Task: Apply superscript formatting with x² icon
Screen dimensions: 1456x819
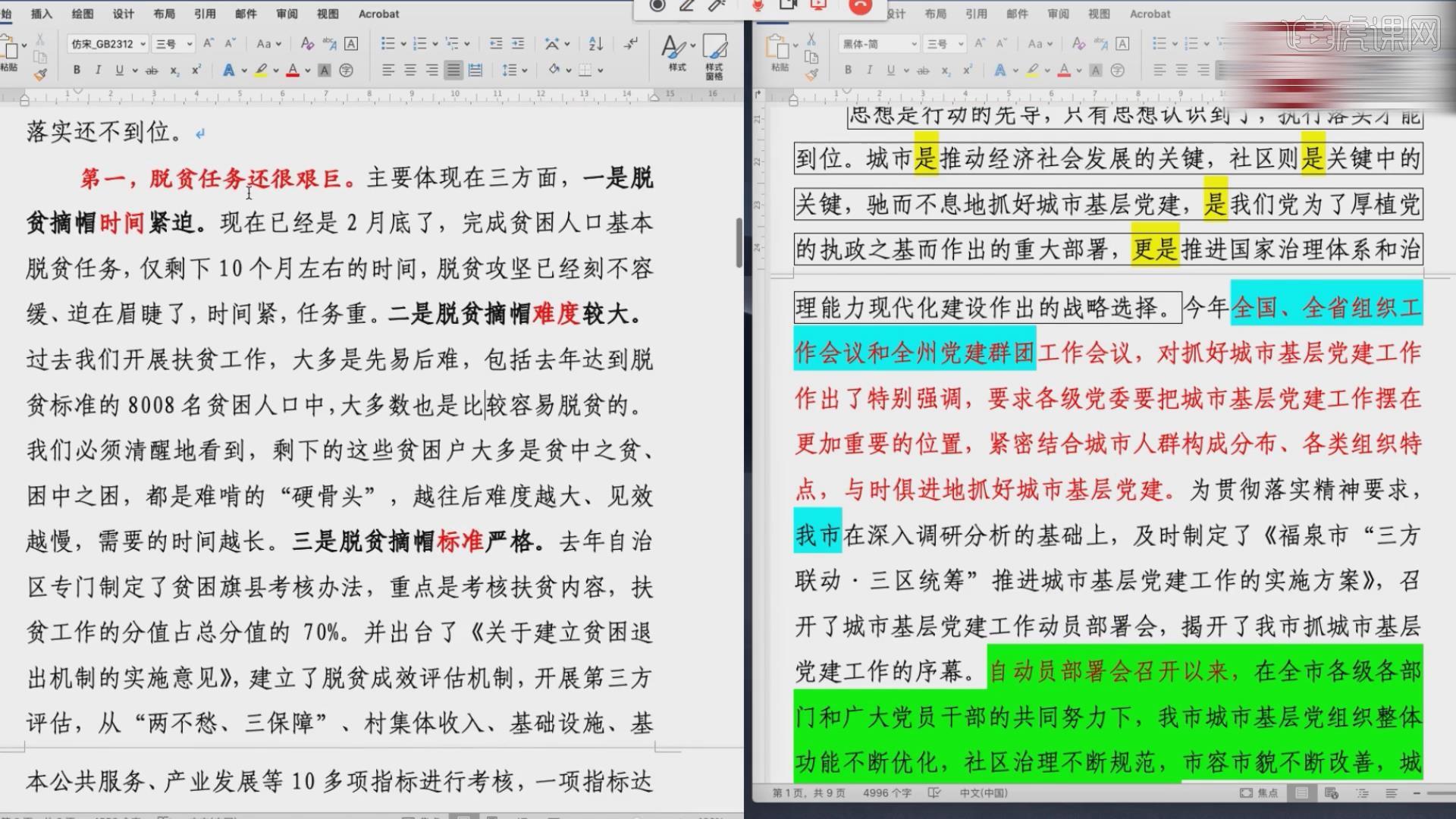Action: click(196, 69)
